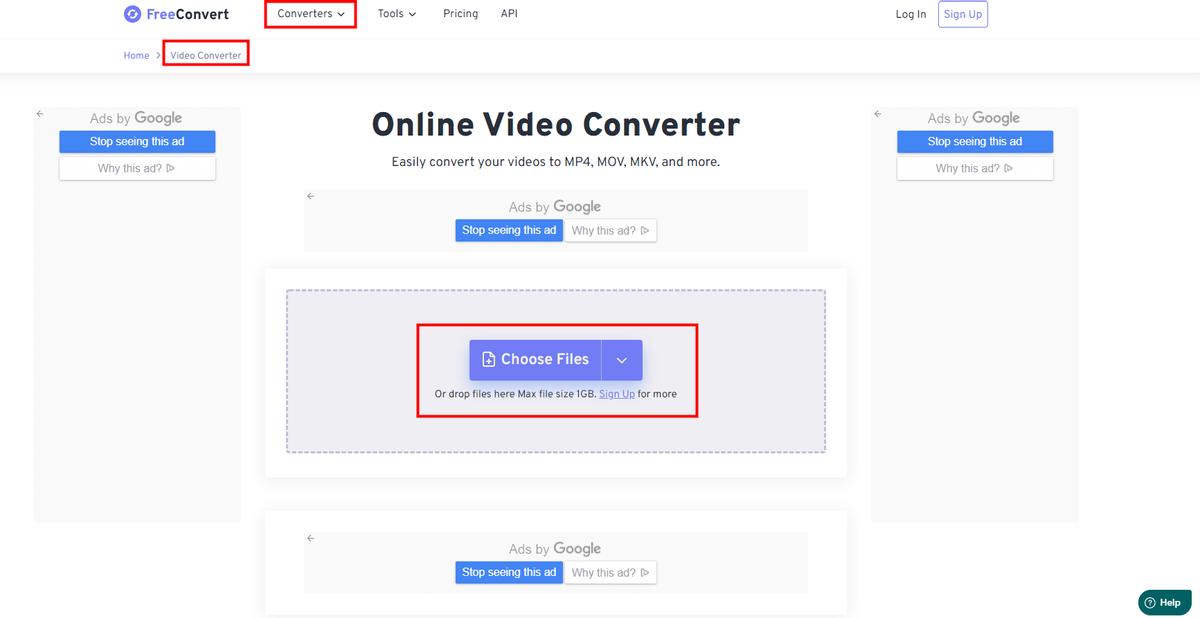The height and width of the screenshot is (618, 1200).
Task: Click Stop seeing this ad on left sidebar
Action: pos(137,141)
